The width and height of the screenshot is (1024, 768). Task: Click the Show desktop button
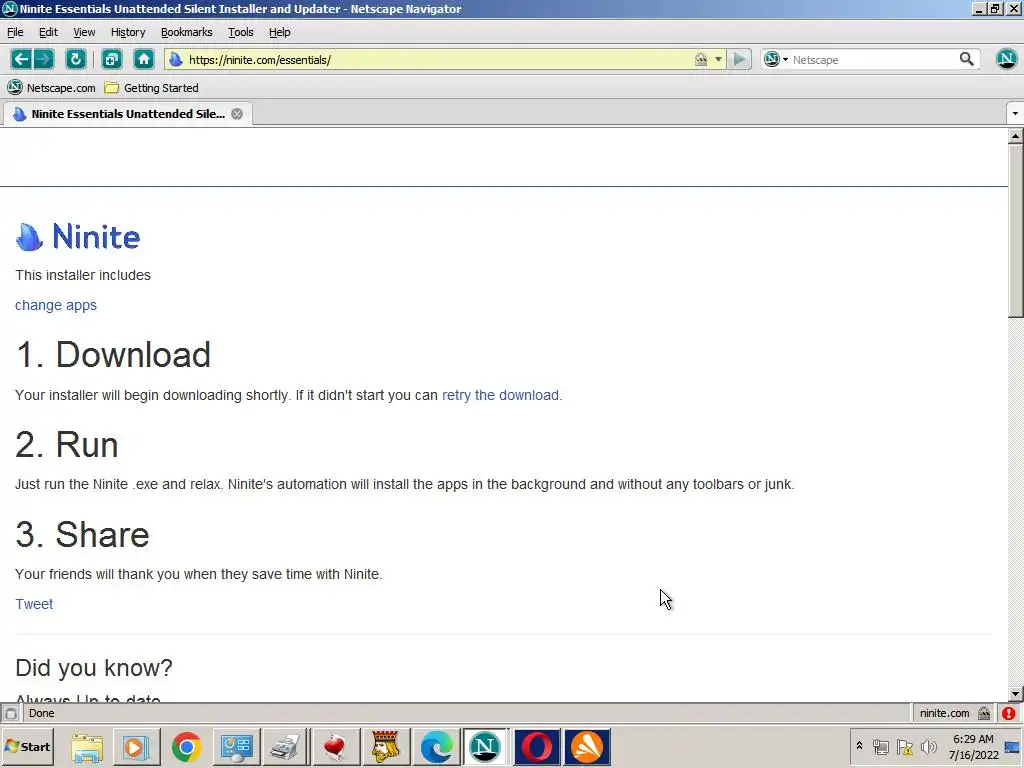click(1014, 746)
